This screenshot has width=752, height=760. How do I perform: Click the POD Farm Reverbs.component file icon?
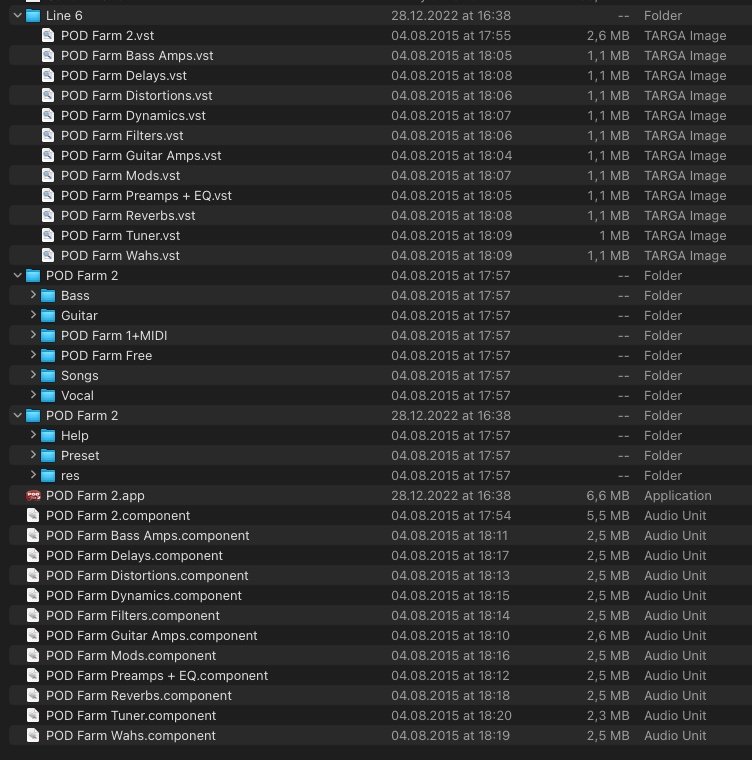[x=33, y=696]
